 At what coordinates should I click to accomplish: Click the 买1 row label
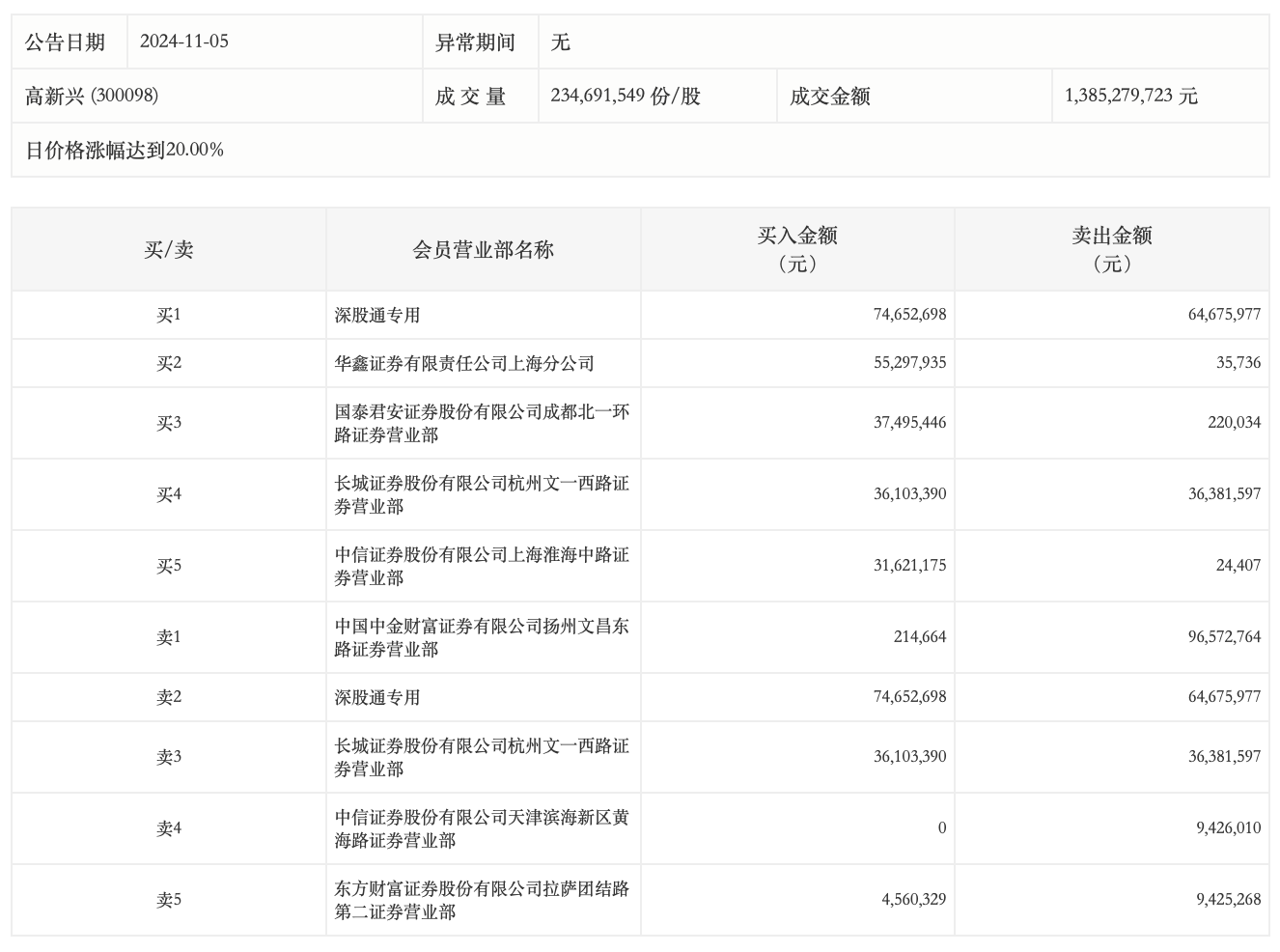169,315
